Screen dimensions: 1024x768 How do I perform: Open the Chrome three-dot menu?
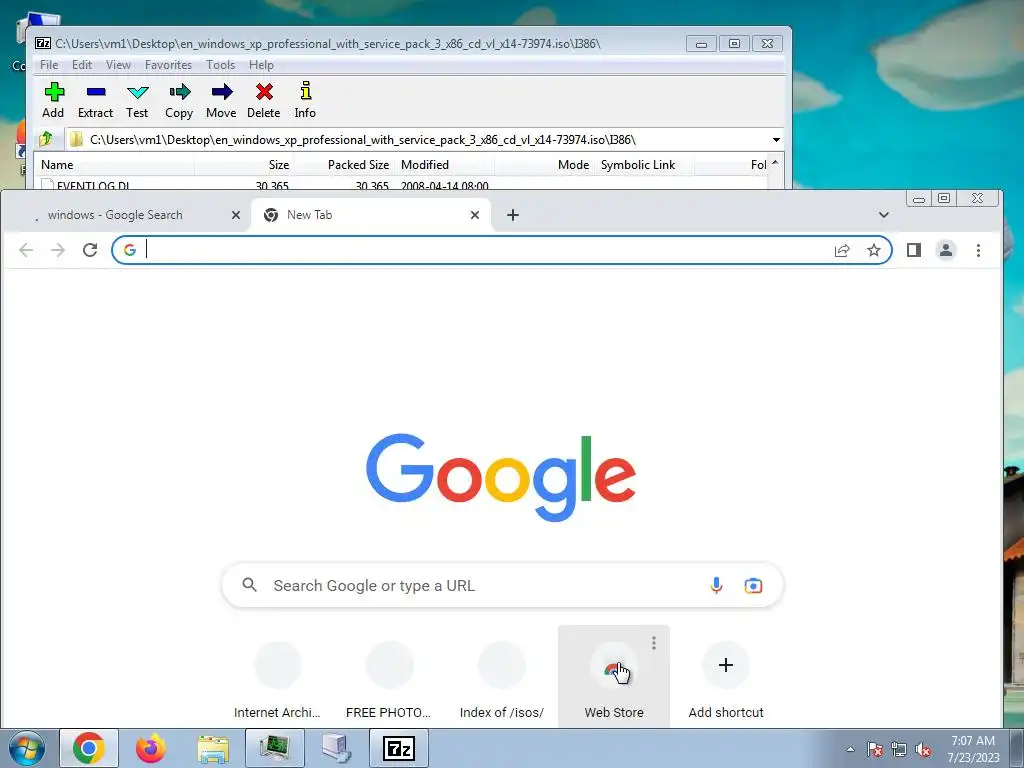click(x=978, y=250)
